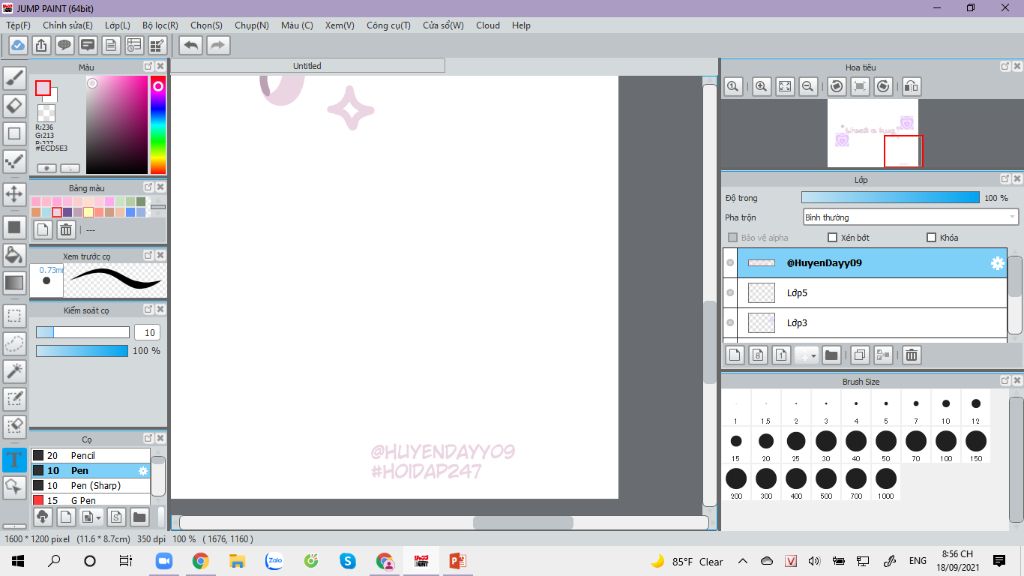The height and width of the screenshot is (576, 1024).
Task: Select the Gradient tool
Action: coord(14,283)
